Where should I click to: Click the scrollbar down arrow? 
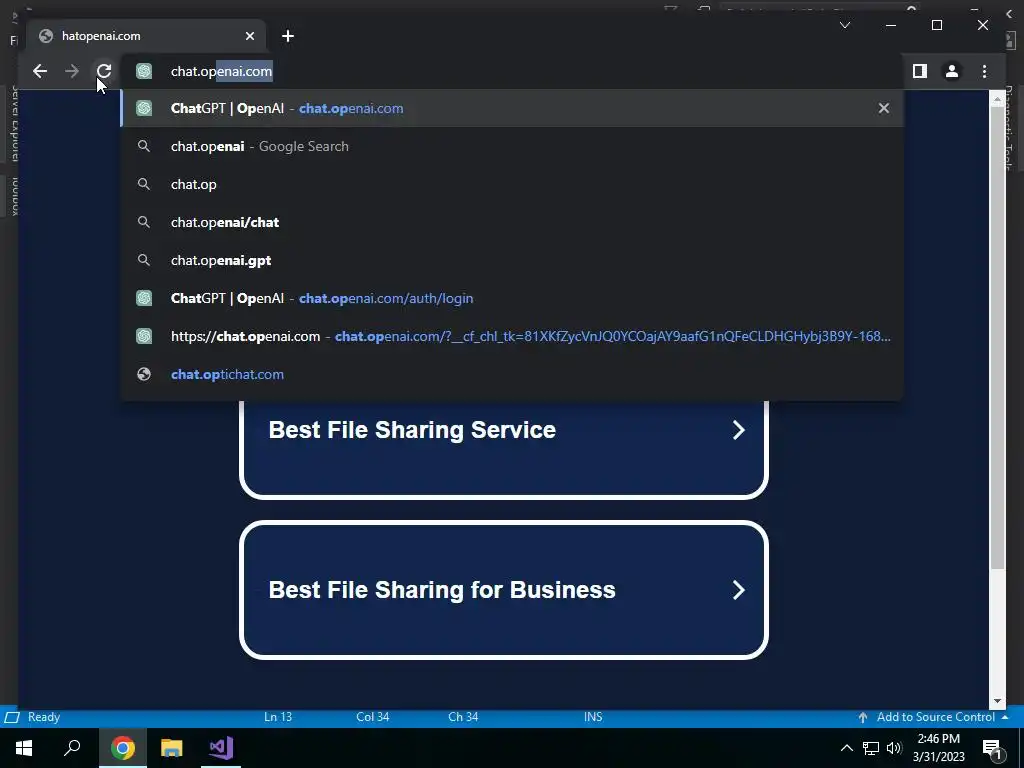click(x=997, y=701)
